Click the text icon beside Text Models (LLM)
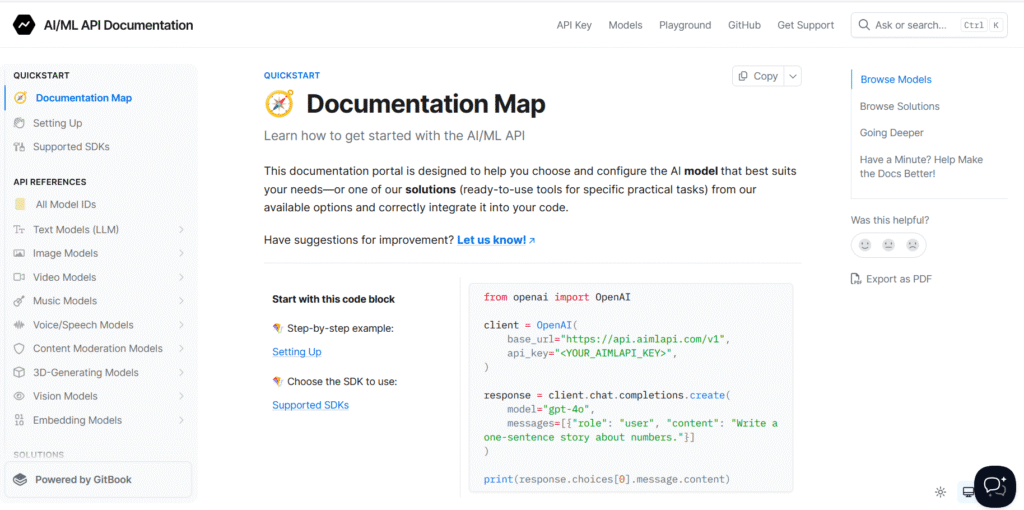The image size is (1024, 510). (20, 230)
